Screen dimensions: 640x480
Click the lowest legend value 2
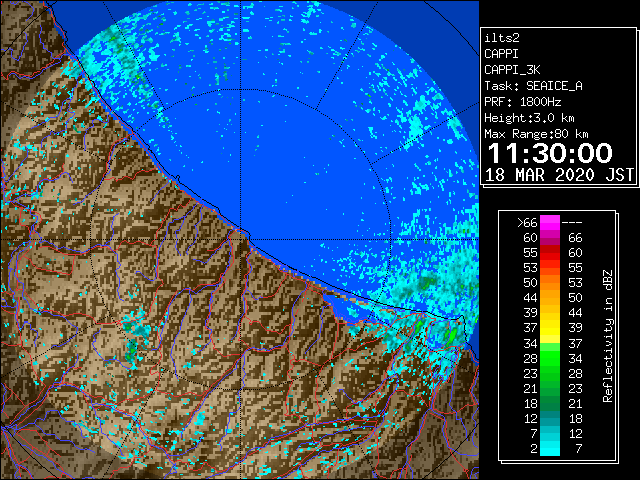click(534, 449)
